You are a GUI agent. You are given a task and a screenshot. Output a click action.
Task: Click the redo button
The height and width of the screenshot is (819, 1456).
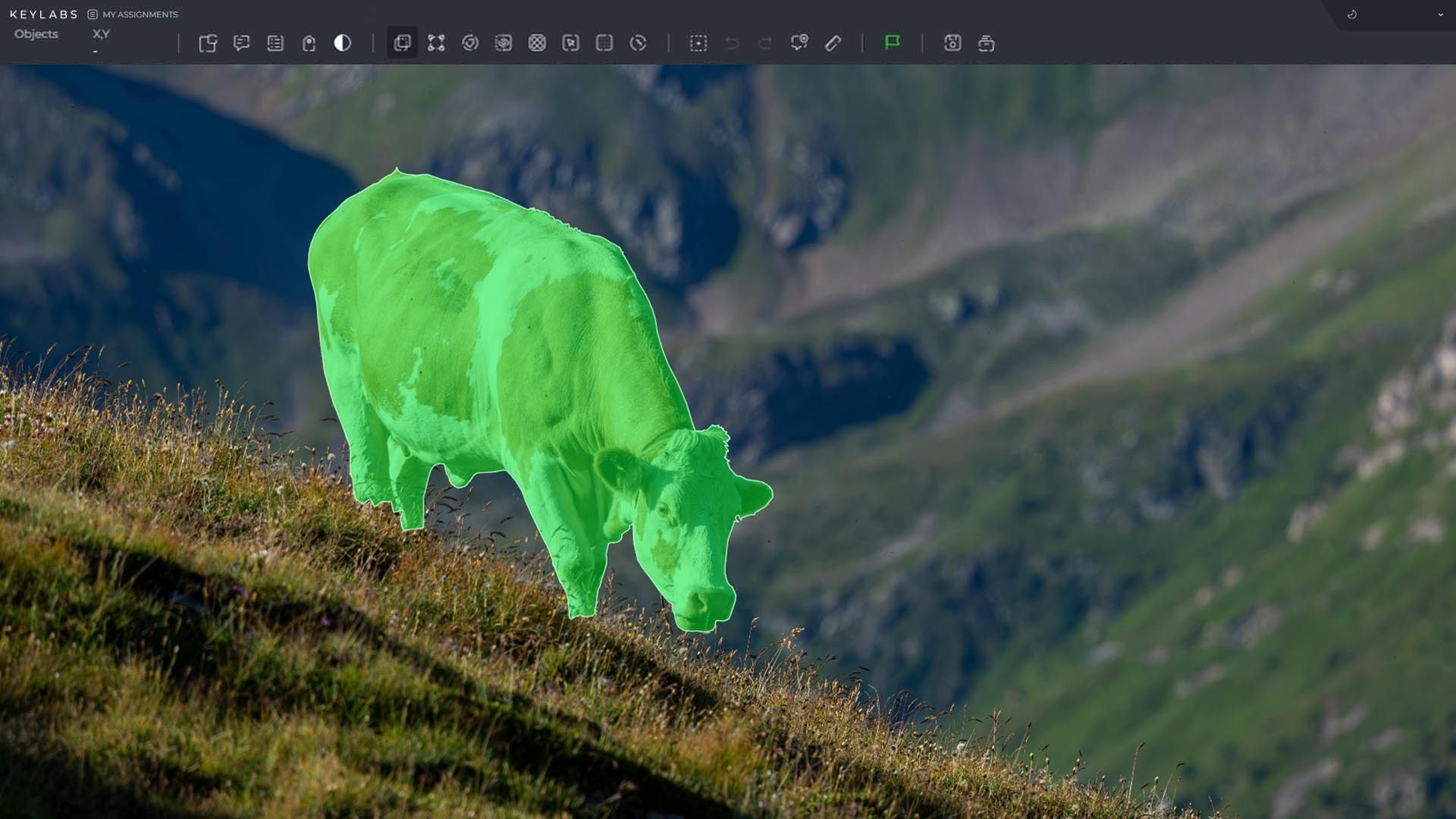tap(764, 43)
